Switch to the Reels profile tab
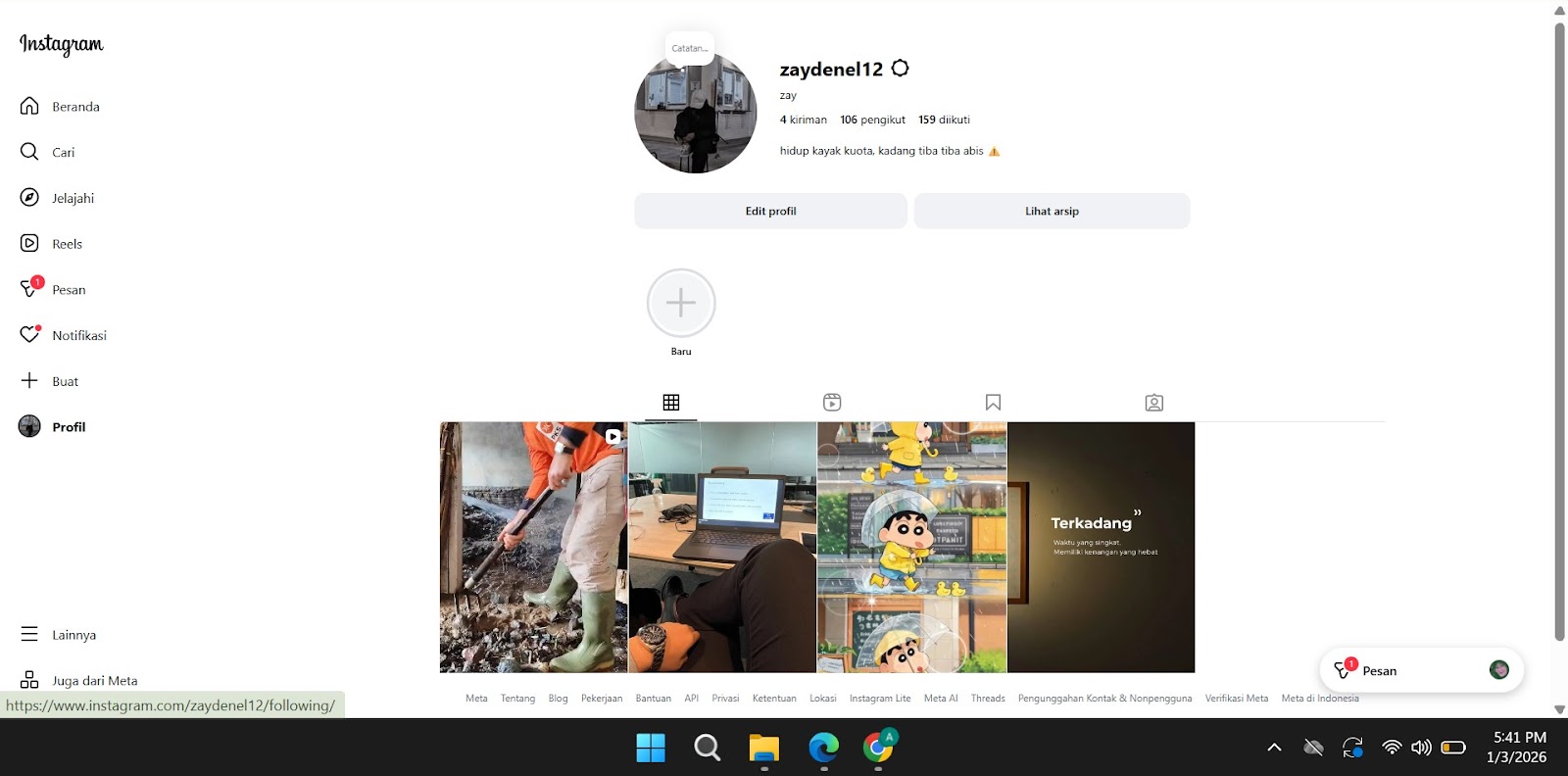Image resolution: width=1568 pixels, height=776 pixels. [832, 403]
